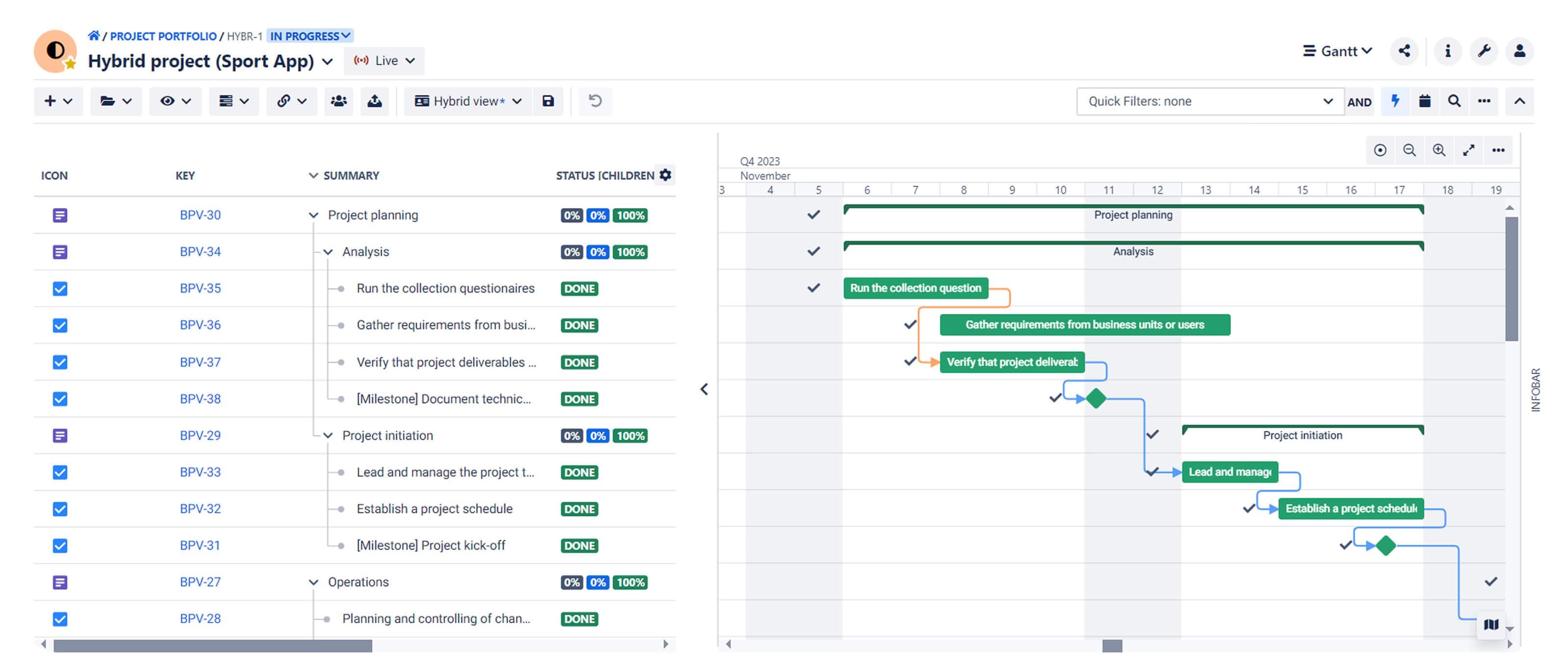Open the wrench configuration icon

point(1484,51)
